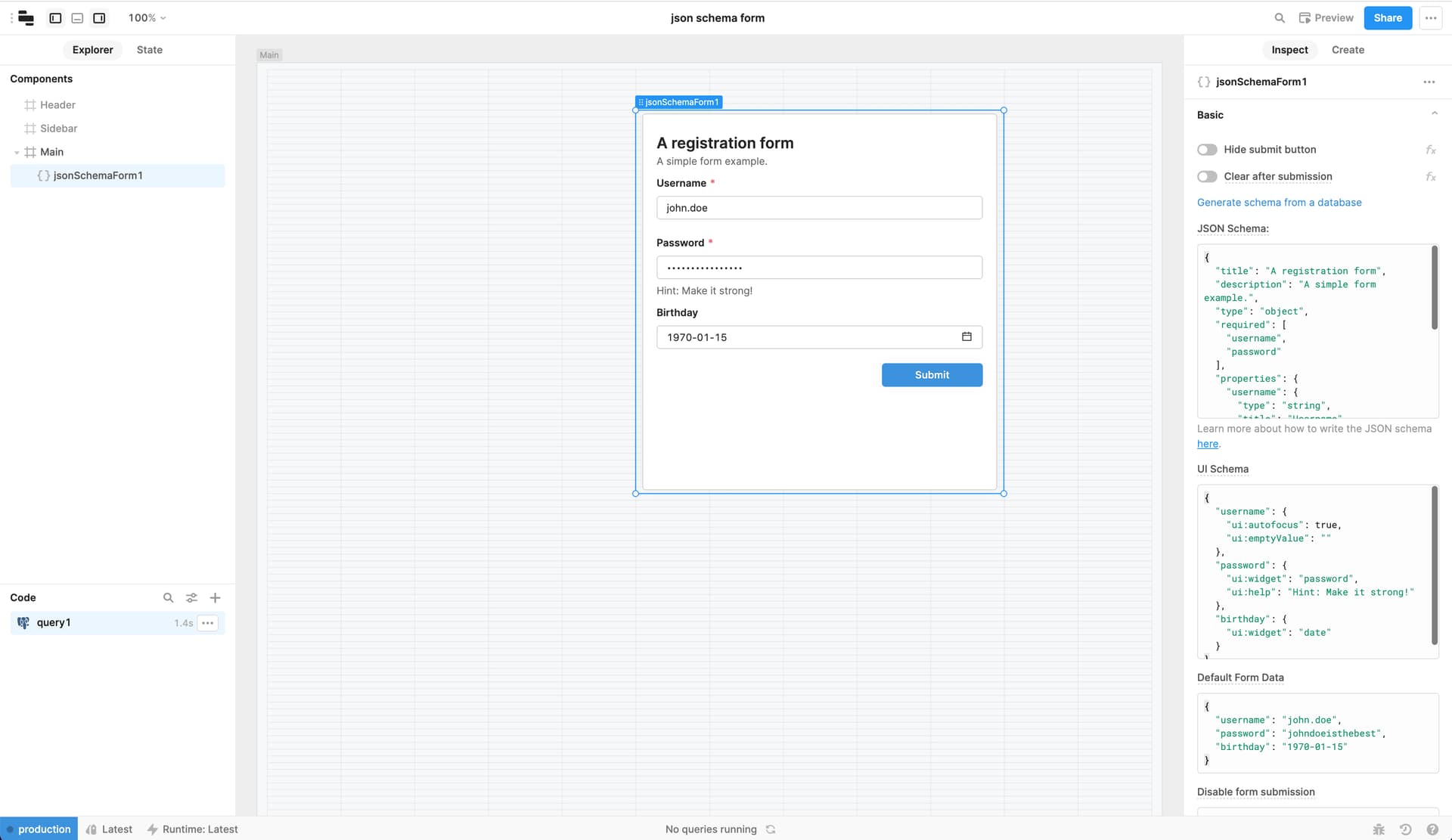The height and width of the screenshot is (840, 1452).
Task: Open the 100% zoom dropdown
Action: pos(145,17)
